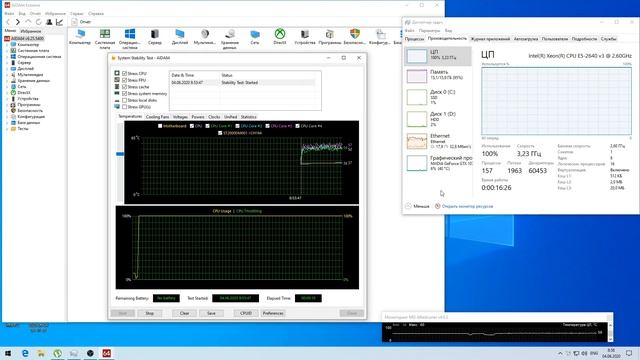The height and width of the screenshot is (360, 640).
Task: Uncheck the Stress CPU checkbox
Action: pyautogui.click(x=124, y=73)
